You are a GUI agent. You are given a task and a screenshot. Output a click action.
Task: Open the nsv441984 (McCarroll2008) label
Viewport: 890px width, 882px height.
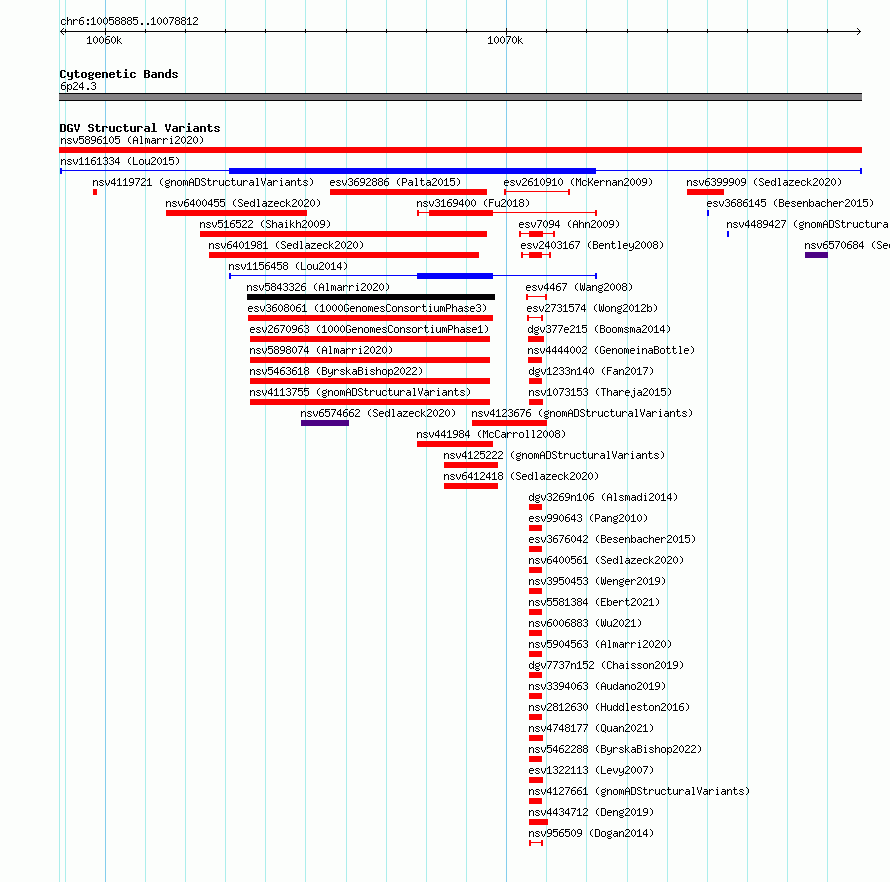(491, 434)
